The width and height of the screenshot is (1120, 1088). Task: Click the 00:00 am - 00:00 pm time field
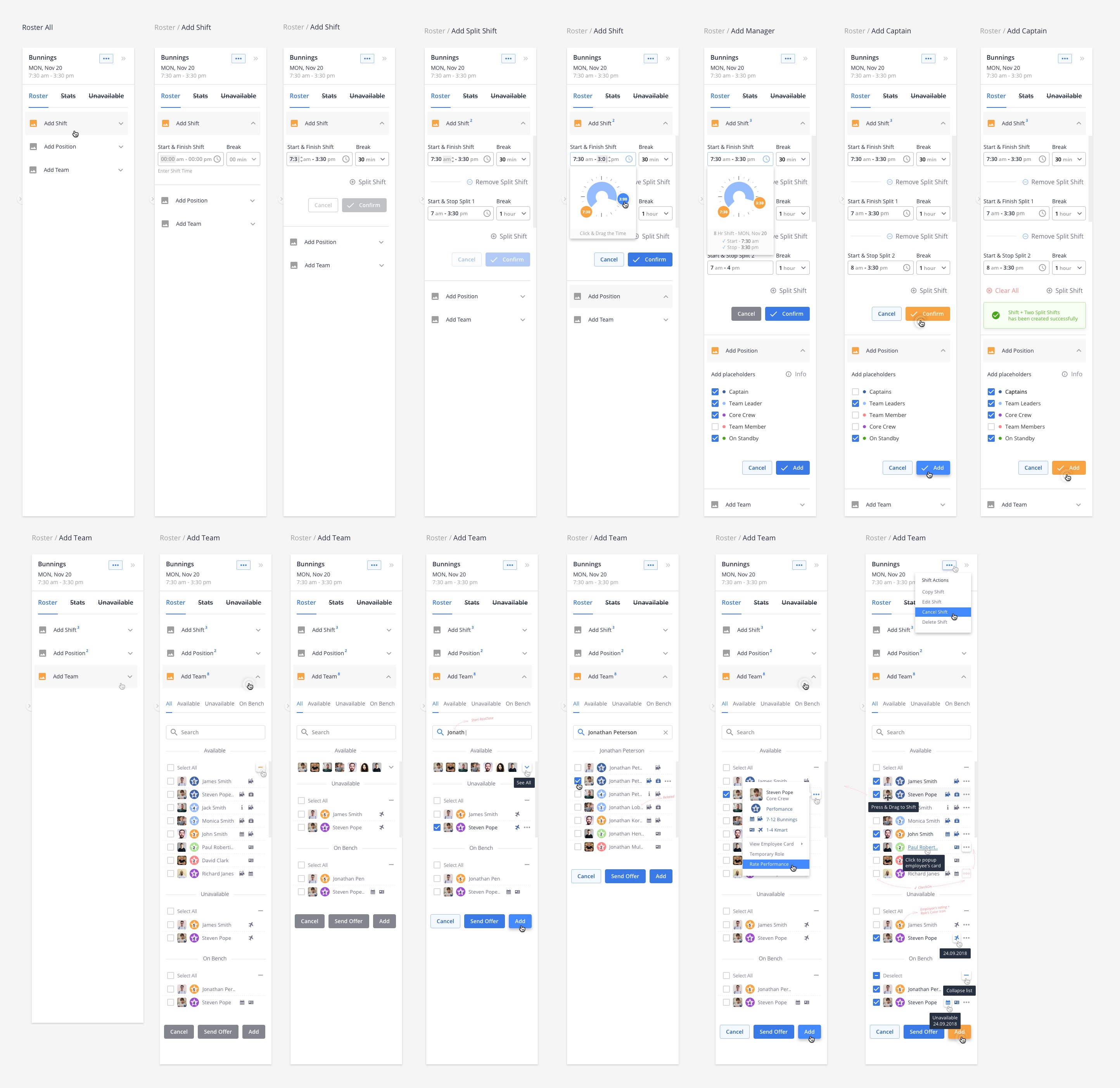(191, 159)
